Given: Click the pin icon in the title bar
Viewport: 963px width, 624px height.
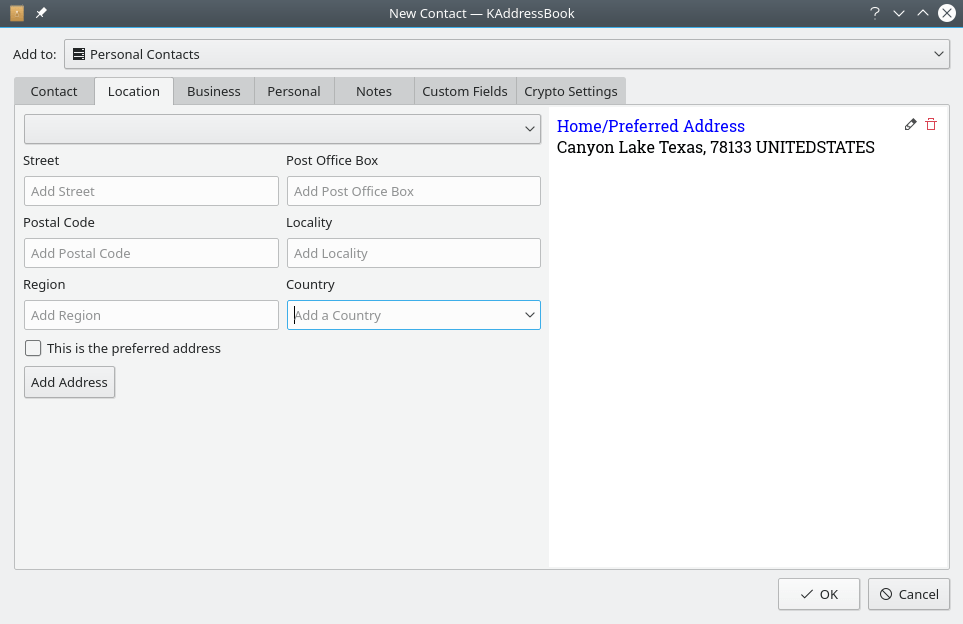Looking at the screenshot, I should pos(41,13).
